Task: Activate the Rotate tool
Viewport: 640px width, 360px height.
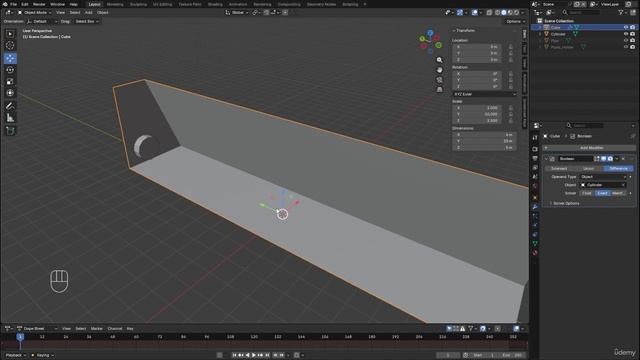Action: (x=10, y=70)
